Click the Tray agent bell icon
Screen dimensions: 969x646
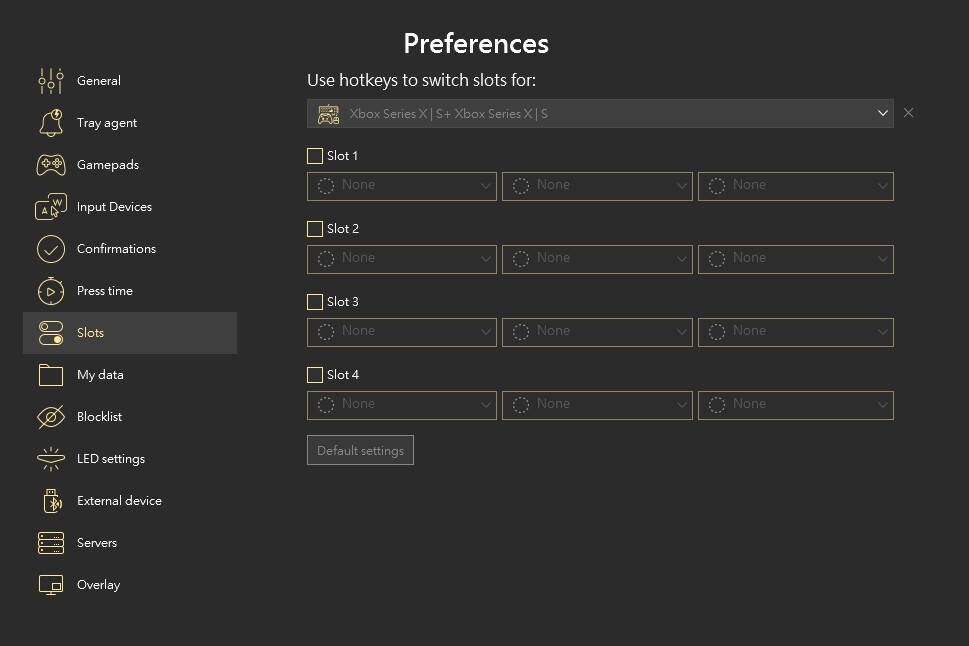[x=50, y=123]
